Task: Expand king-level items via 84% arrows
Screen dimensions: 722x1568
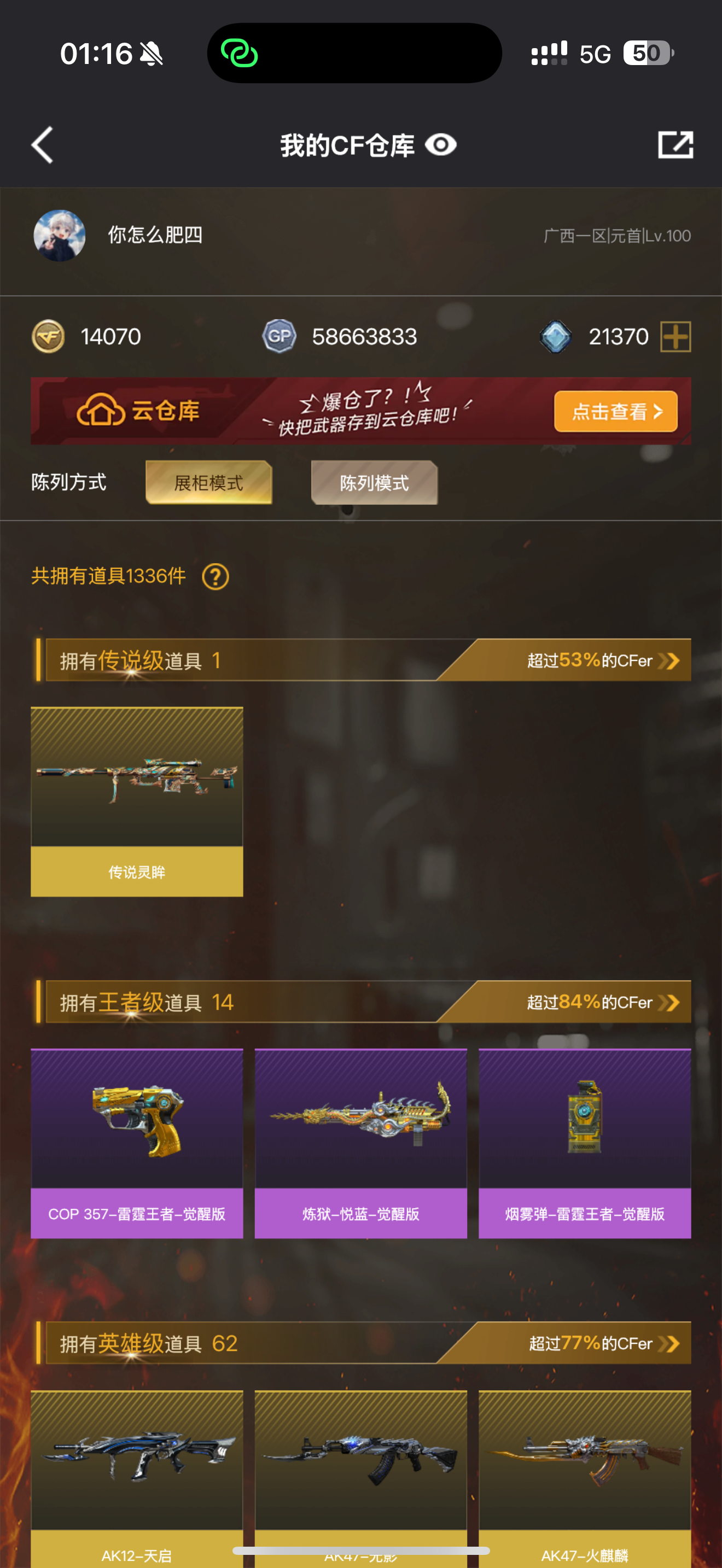Action: pyautogui.click(x=669, y=1003)
